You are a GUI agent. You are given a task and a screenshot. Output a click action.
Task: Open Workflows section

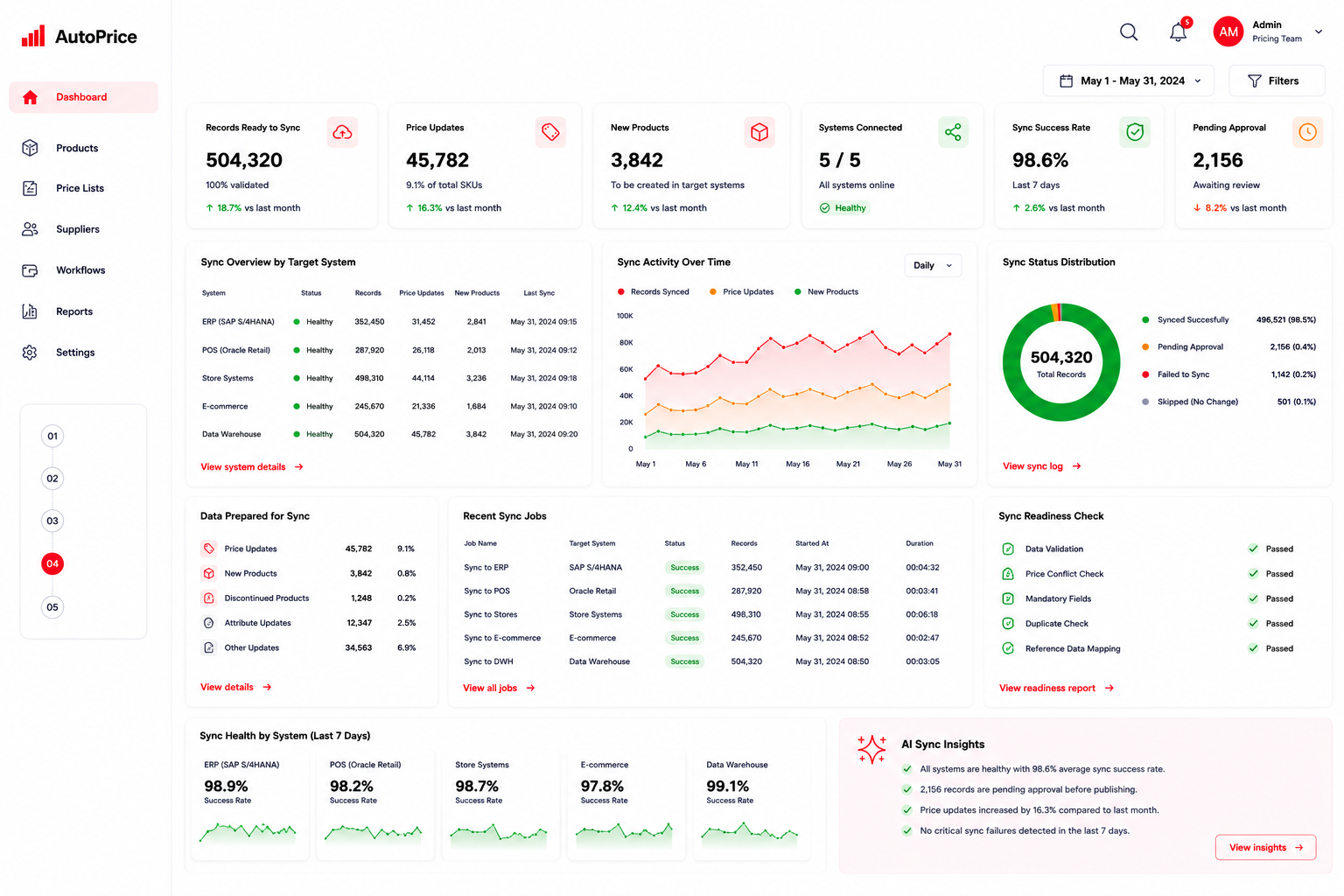click(80, 270)
